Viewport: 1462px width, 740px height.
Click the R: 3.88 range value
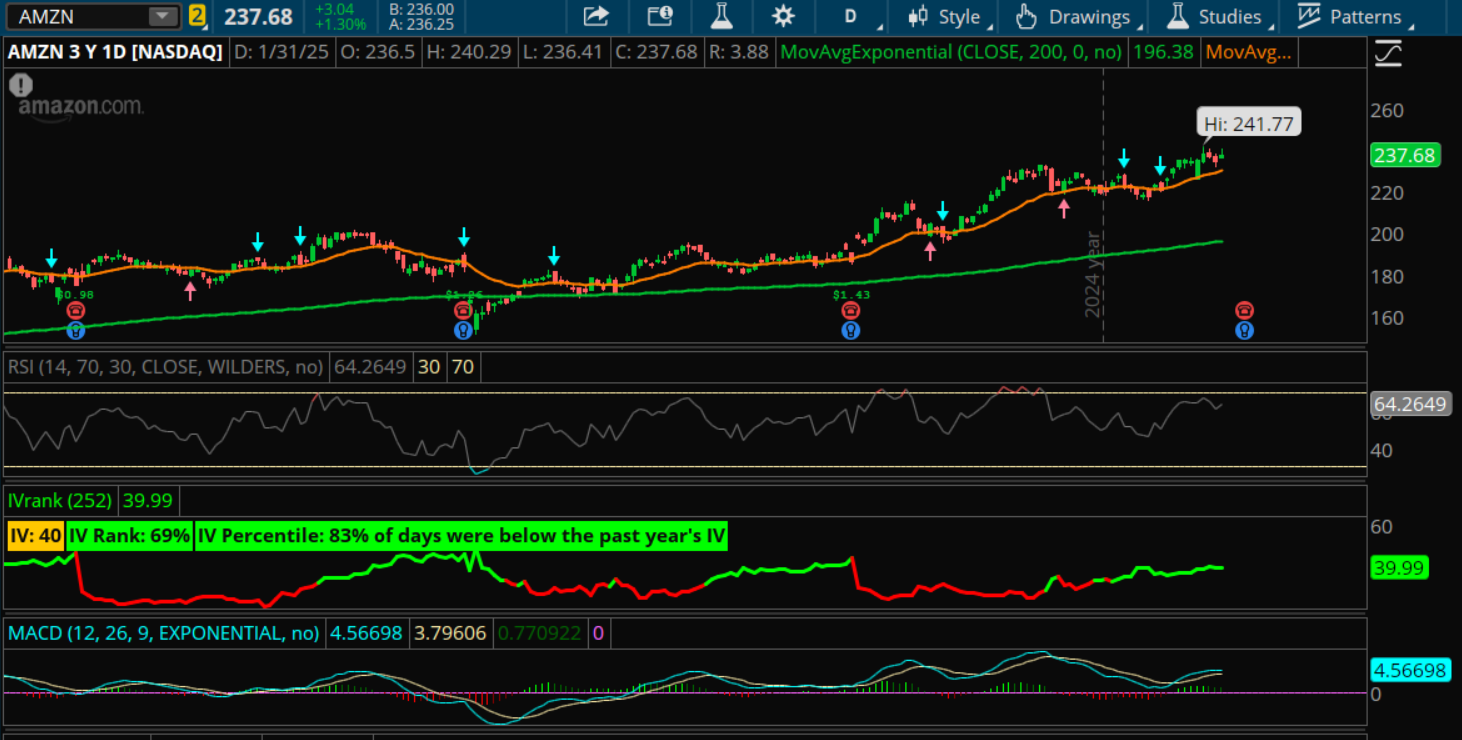(x=739, y=52)
